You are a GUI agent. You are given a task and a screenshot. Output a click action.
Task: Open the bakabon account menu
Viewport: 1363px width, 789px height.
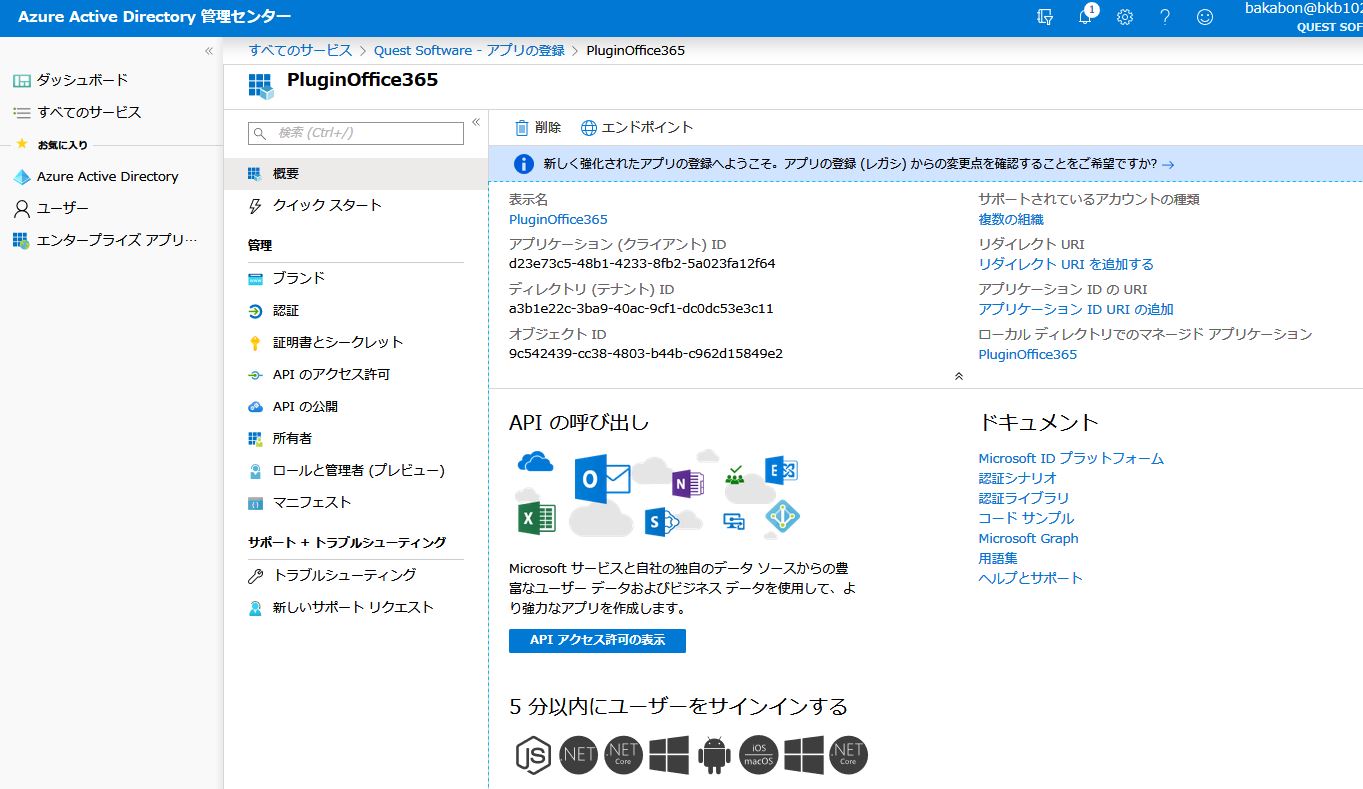[1303, 17]
